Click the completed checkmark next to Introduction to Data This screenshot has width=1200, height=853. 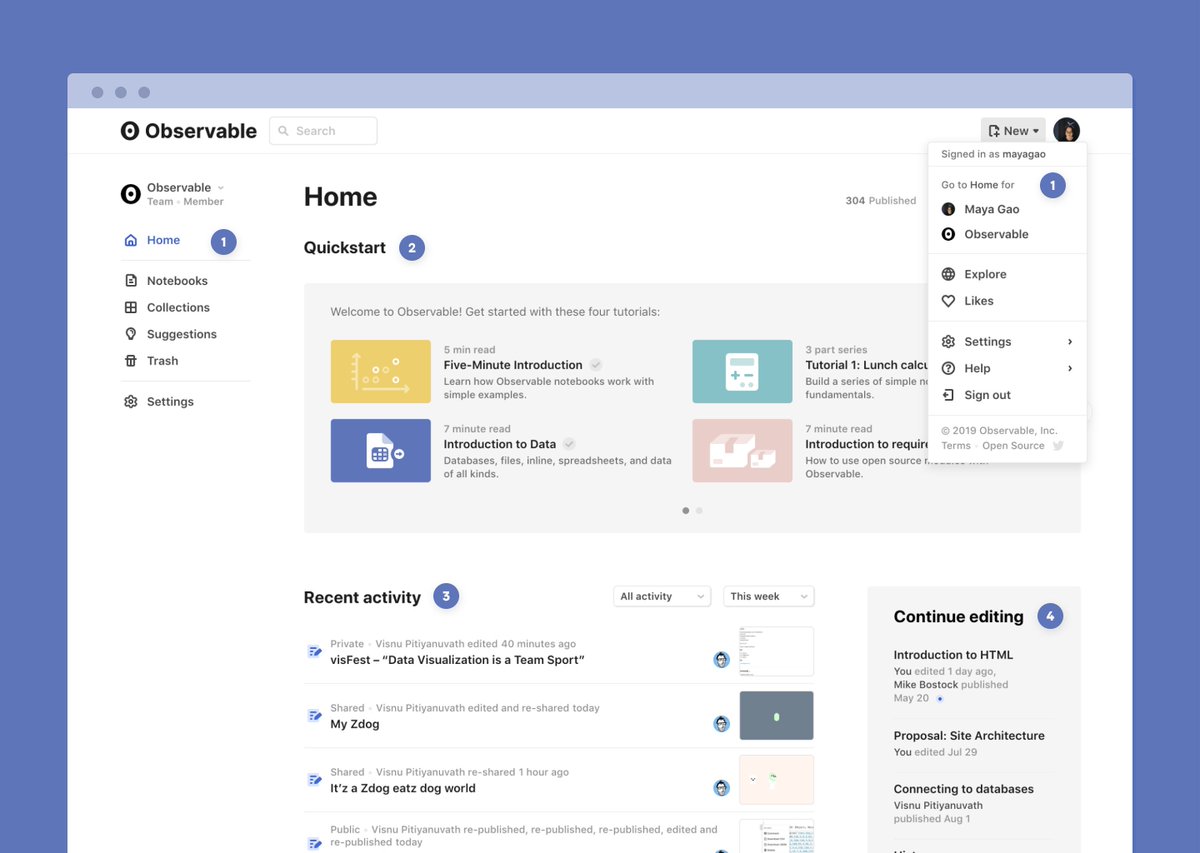coord(569,444)
